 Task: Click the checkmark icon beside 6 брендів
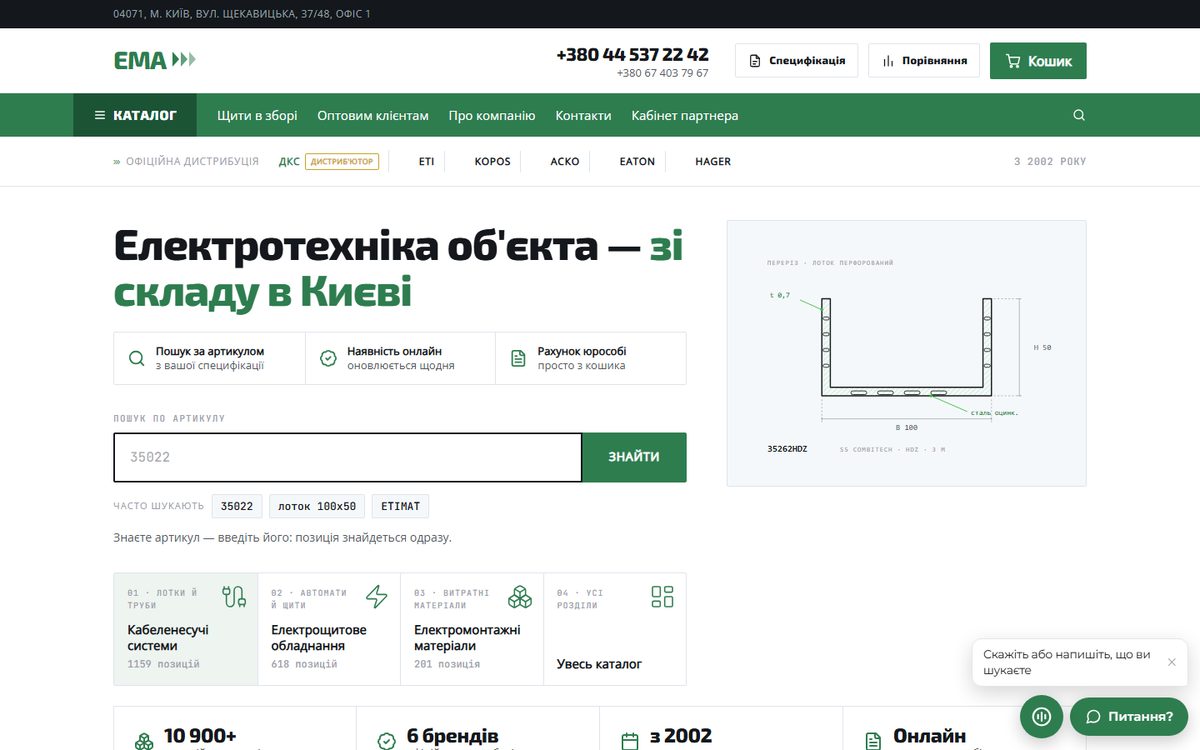pos(387,741)
